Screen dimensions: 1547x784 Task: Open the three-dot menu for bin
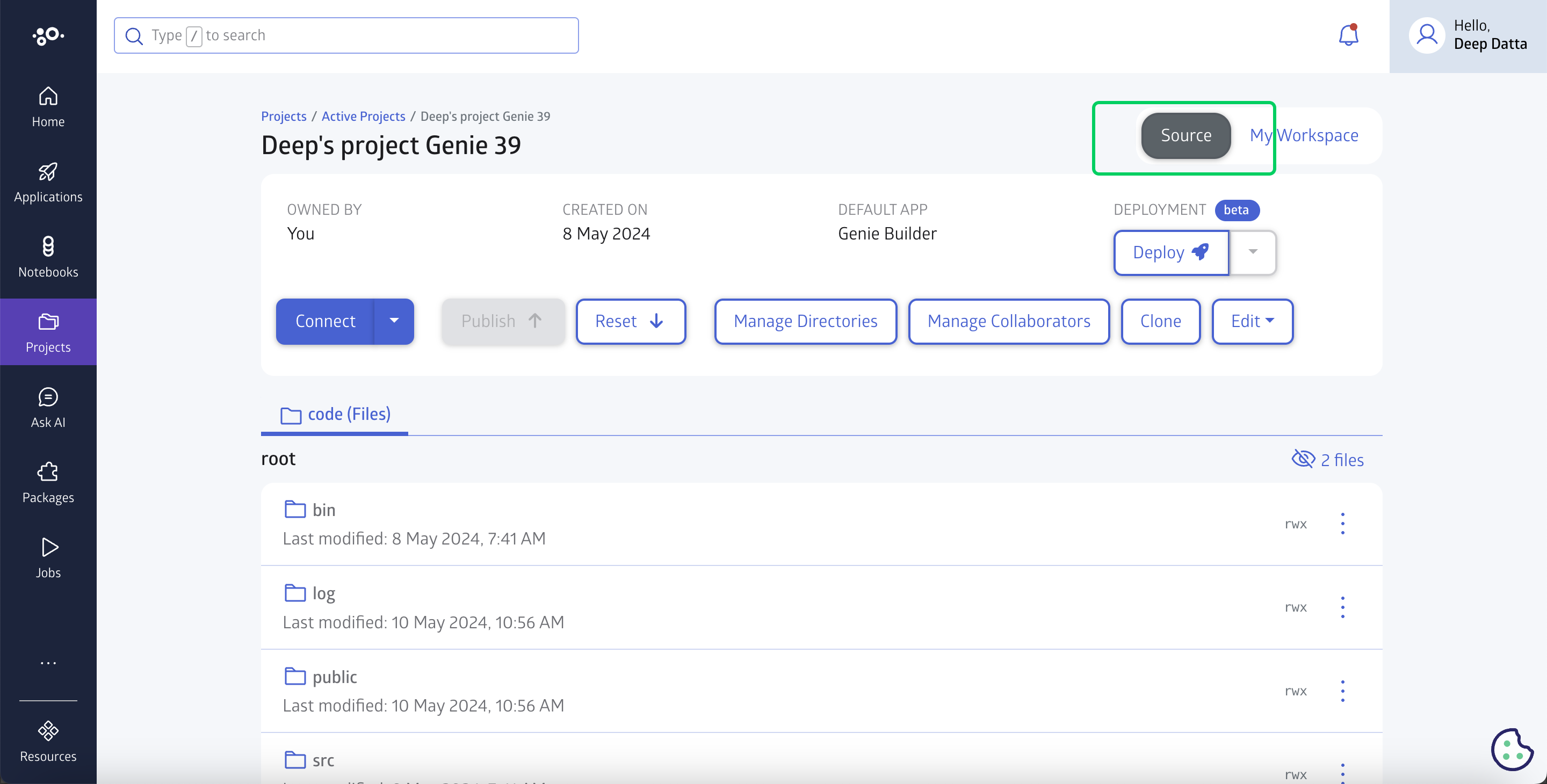1343,524
